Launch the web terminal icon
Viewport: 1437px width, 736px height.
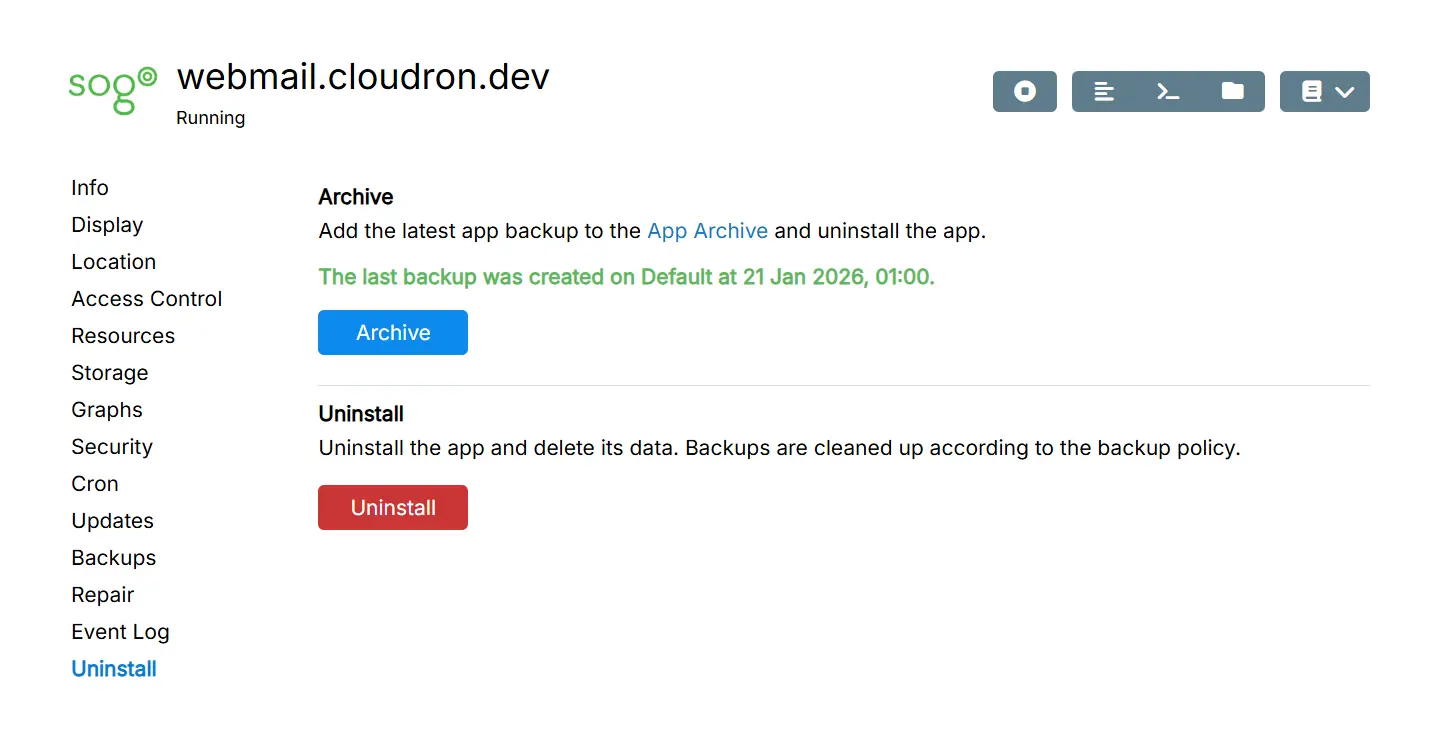click(x=1168, y=91)
